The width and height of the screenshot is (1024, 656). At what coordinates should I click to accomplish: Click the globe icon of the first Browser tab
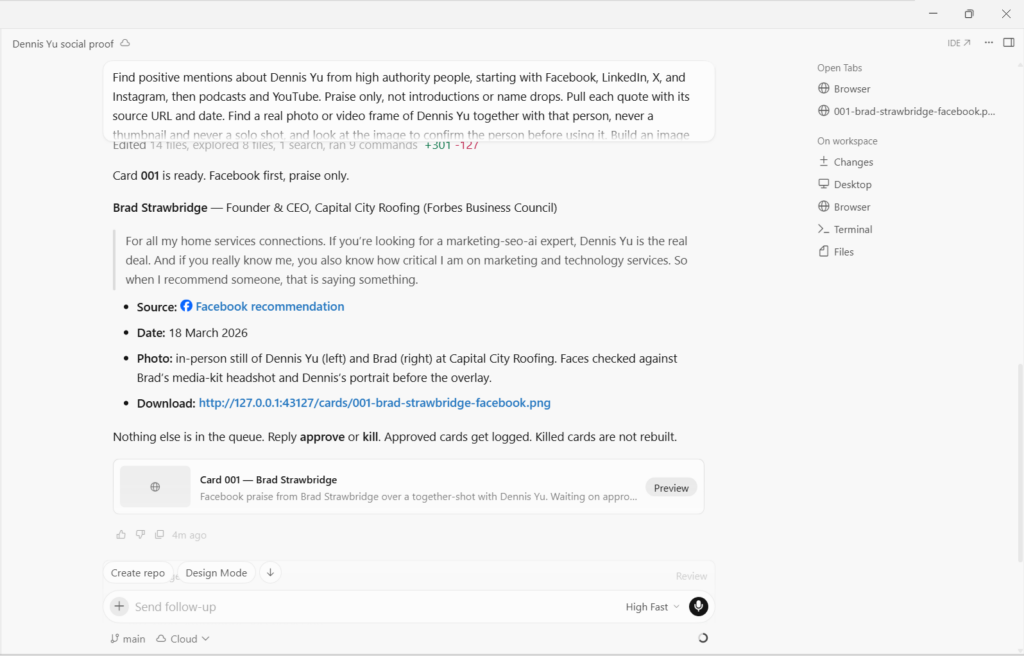pyautogui.click(x=824, y=88)
